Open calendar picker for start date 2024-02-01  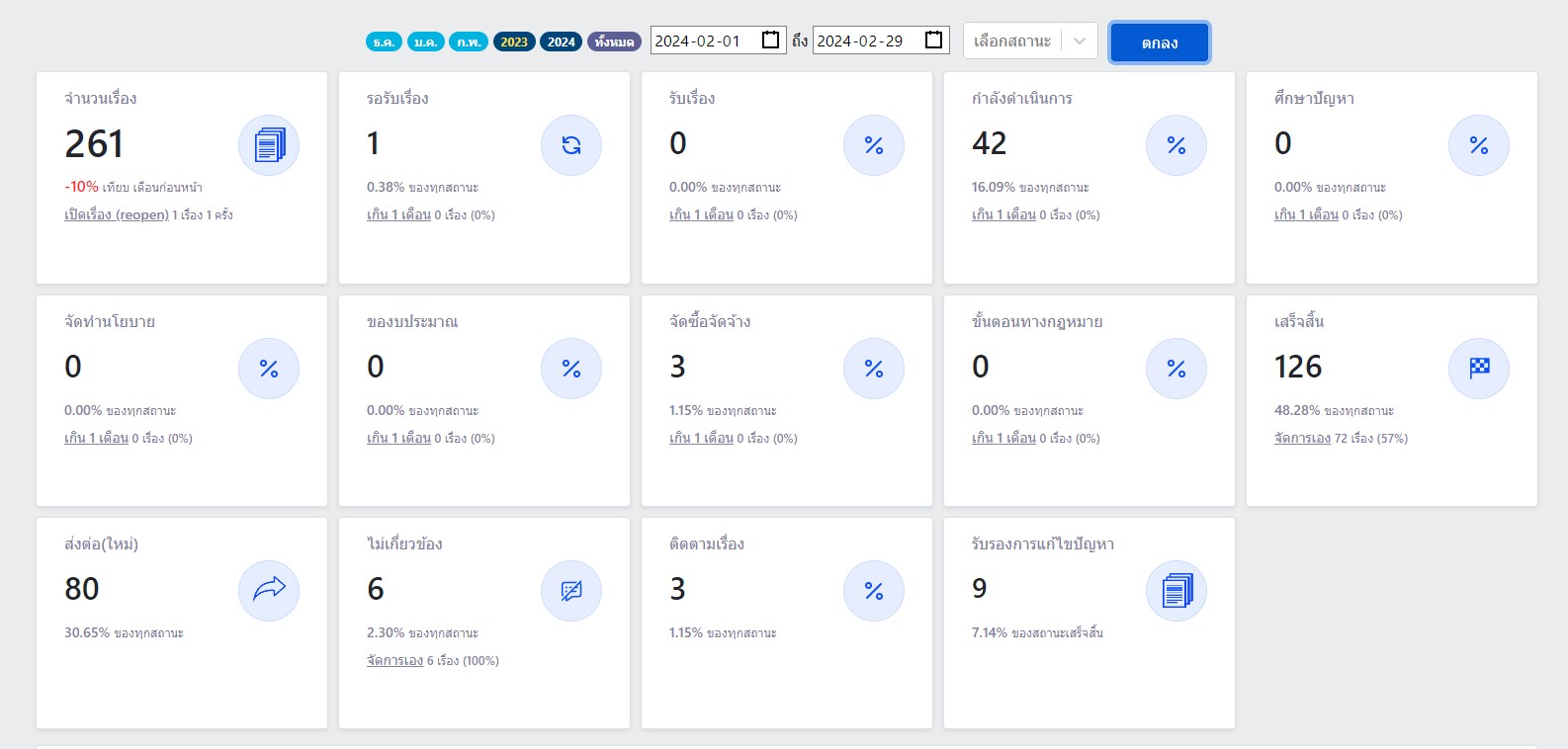point(771,41)
